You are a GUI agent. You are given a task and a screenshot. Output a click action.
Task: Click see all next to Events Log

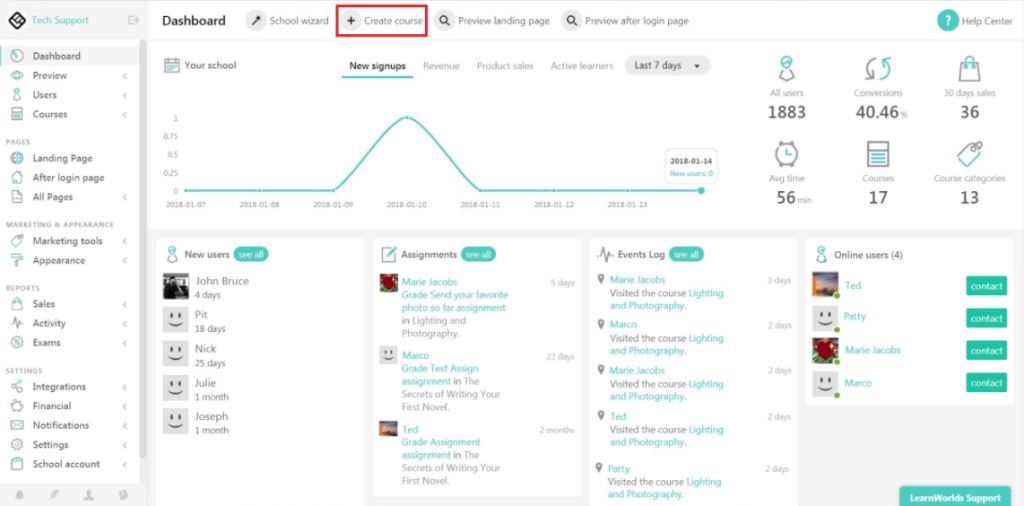click(686, 254)
